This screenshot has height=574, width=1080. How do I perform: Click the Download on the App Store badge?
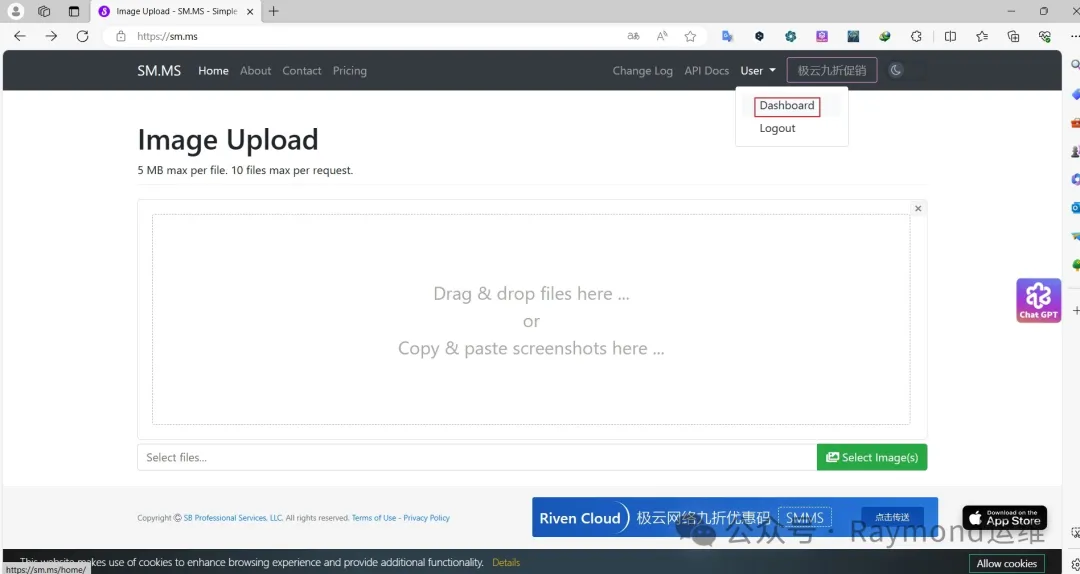(x=1004, y=517)
